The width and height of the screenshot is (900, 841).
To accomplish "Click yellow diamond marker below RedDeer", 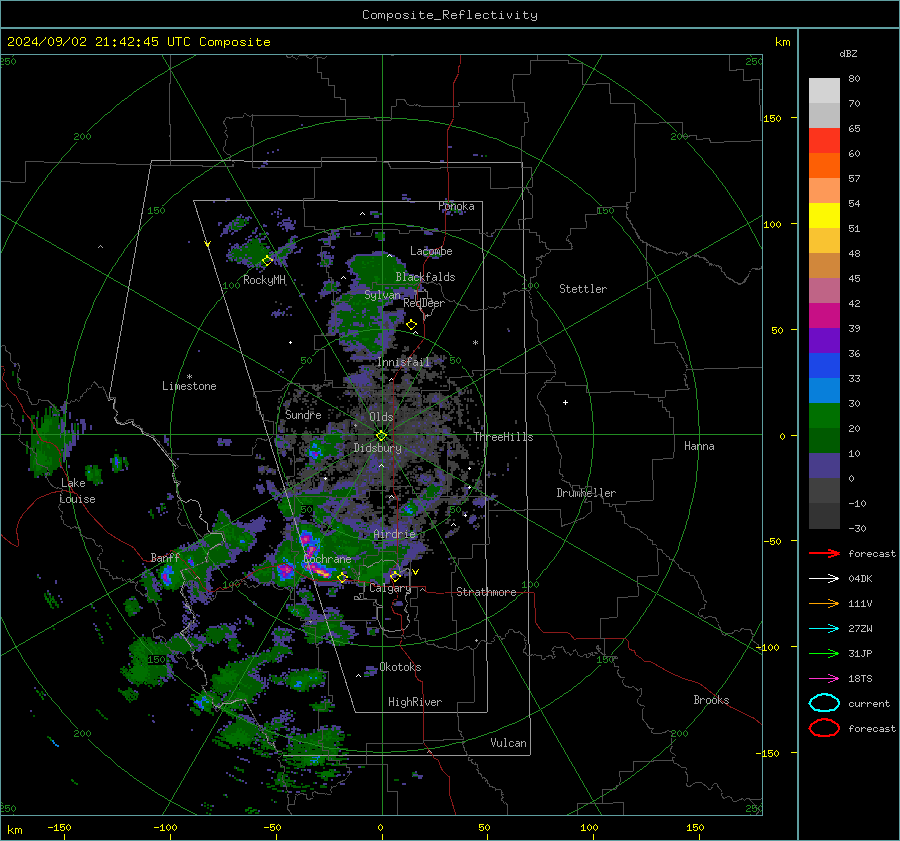I will [x=411, y=325].
